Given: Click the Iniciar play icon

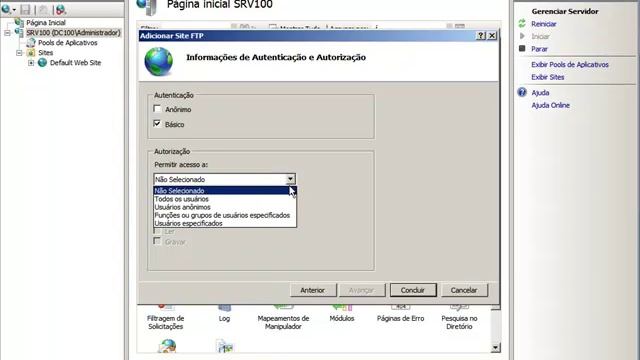Looking at the screenshot, I should [x=522, y=36].
